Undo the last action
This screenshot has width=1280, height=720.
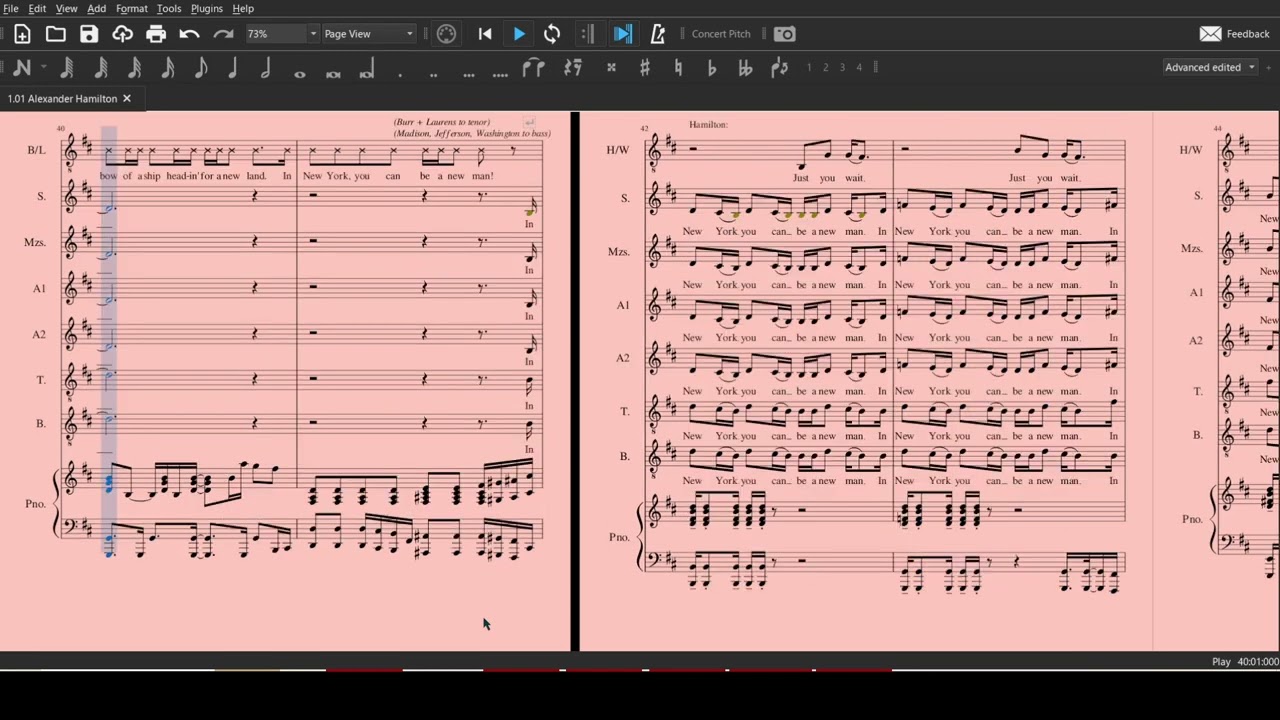coord(189,34)
